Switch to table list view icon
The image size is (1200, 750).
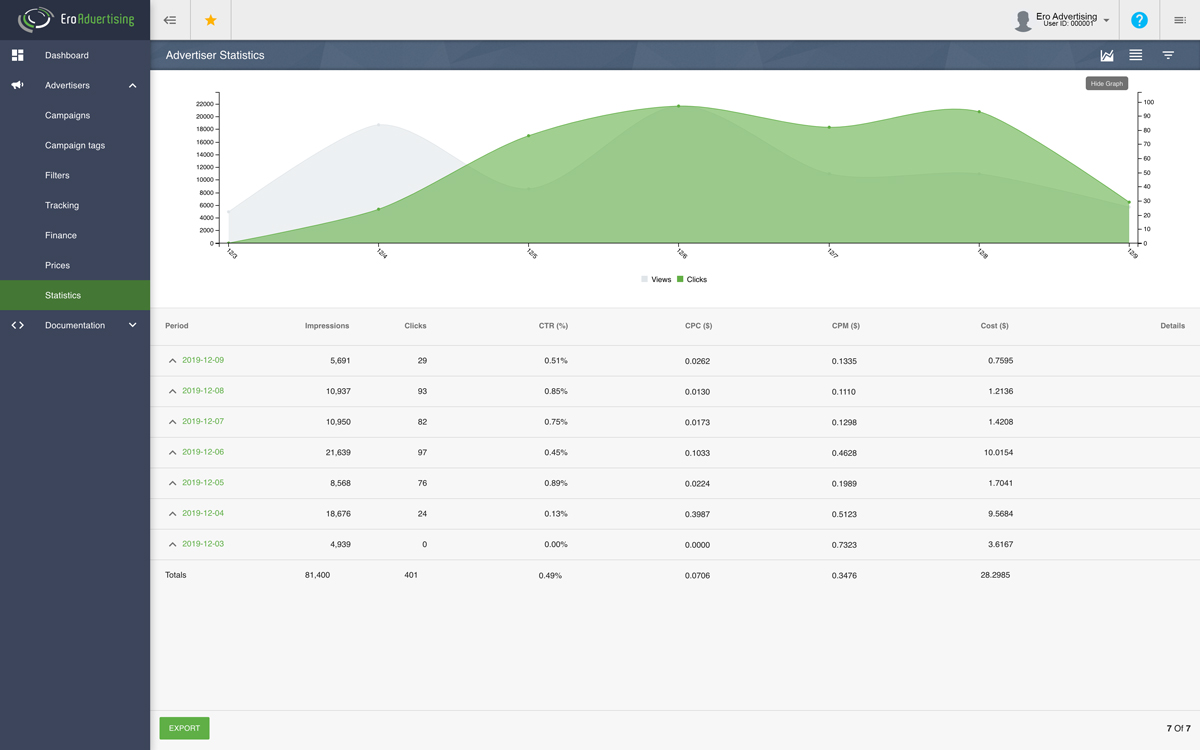1136,55
